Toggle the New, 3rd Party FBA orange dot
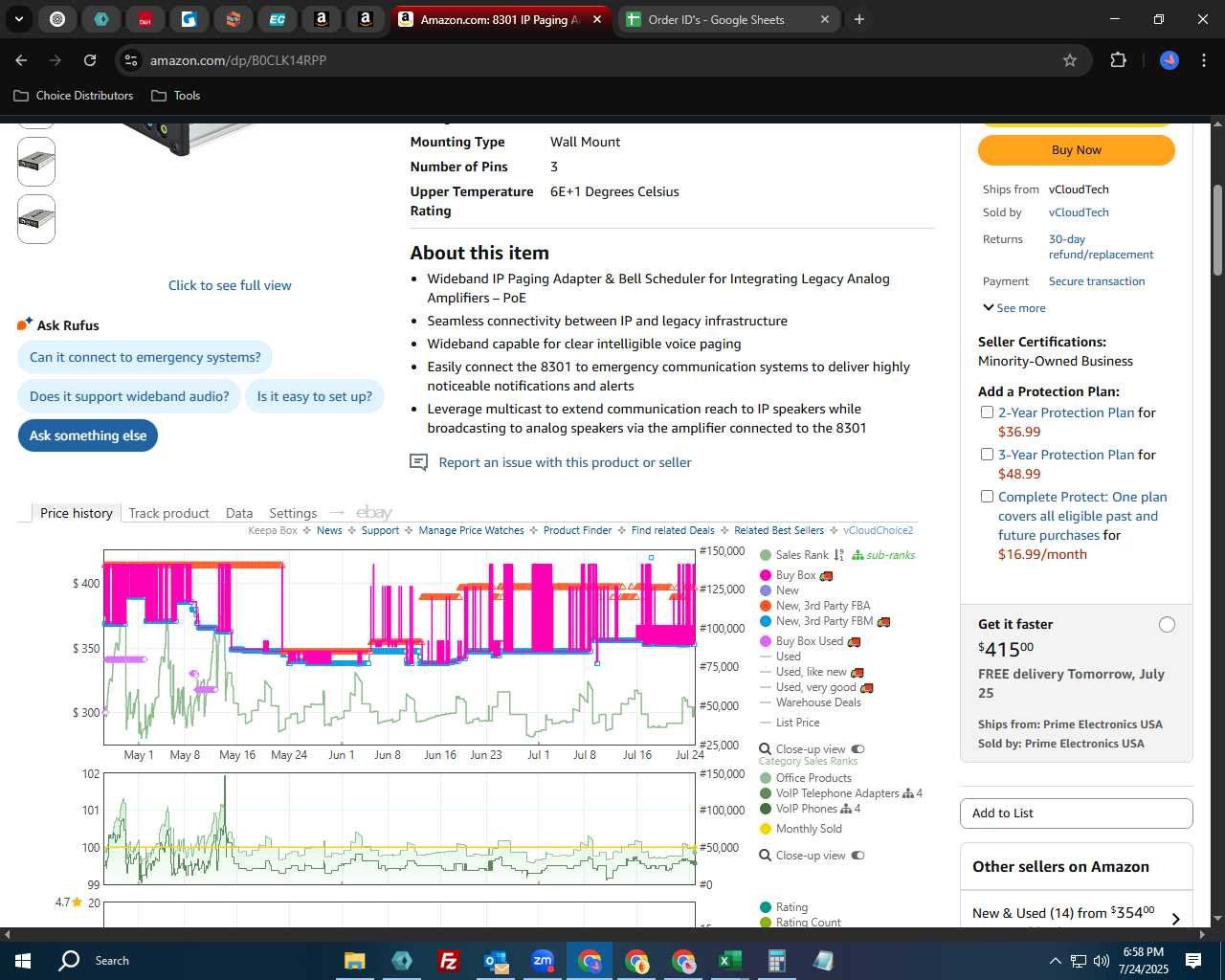 point(766,606)
